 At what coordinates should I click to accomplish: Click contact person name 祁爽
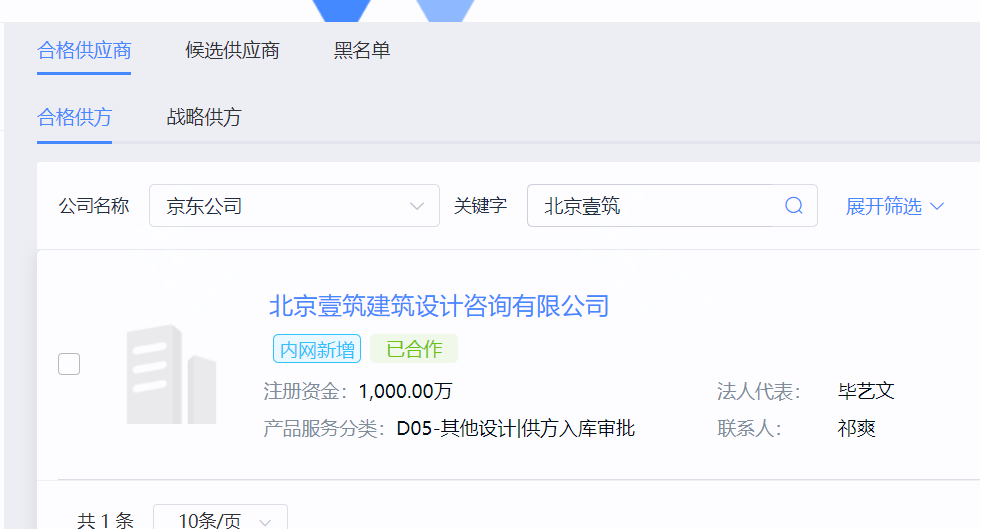(856, 429)
